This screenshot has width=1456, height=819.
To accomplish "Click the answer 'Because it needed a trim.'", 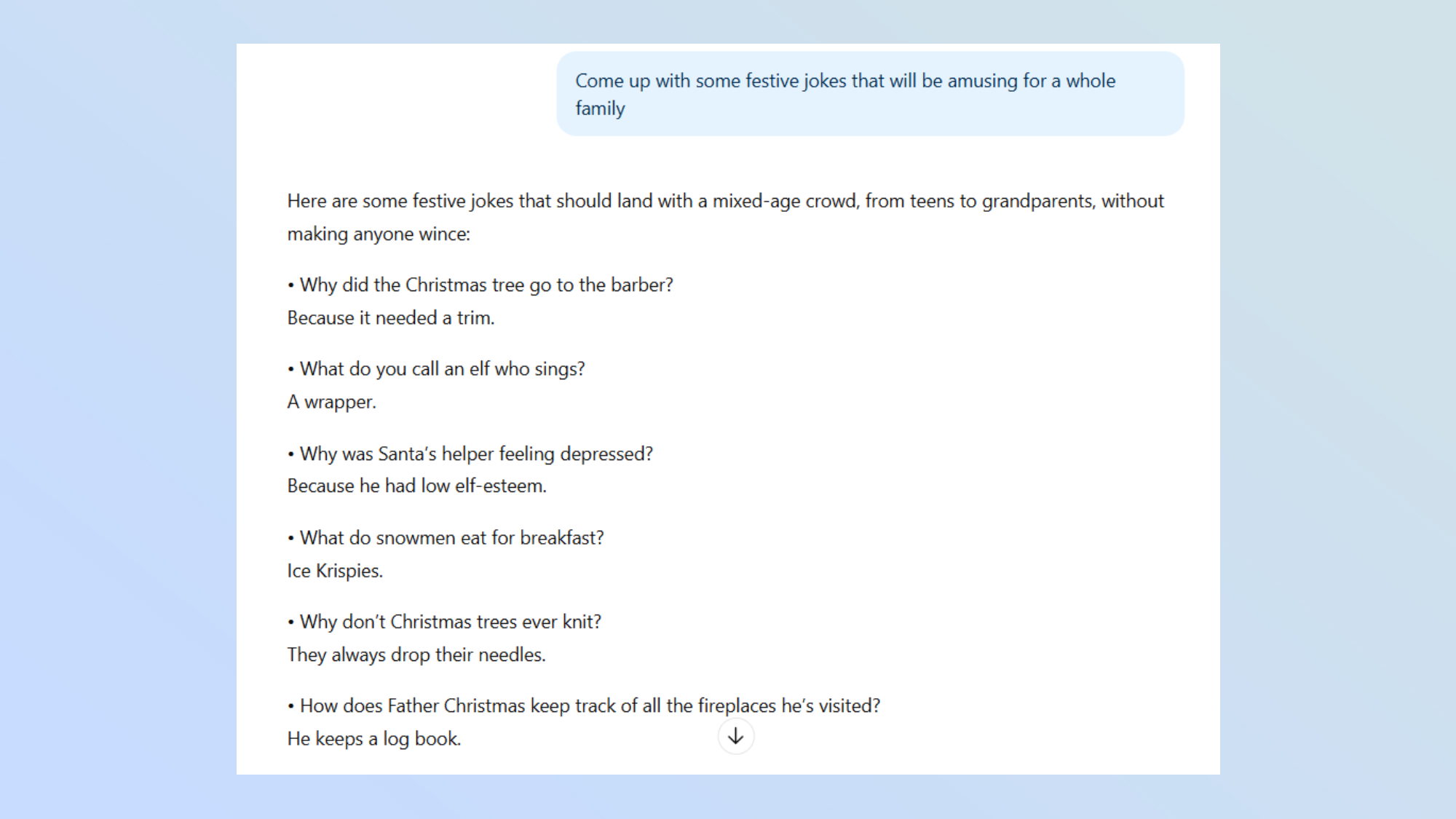I will click(391, 318).
